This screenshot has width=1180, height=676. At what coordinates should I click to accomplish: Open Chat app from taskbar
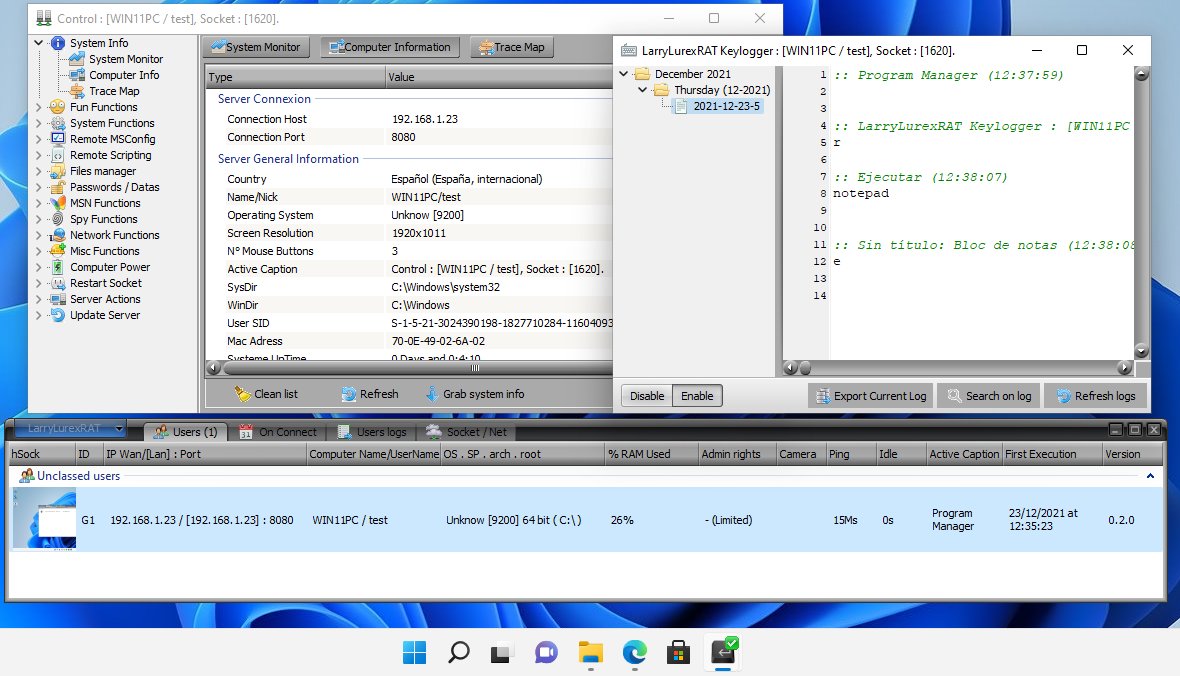coord(546,652)
